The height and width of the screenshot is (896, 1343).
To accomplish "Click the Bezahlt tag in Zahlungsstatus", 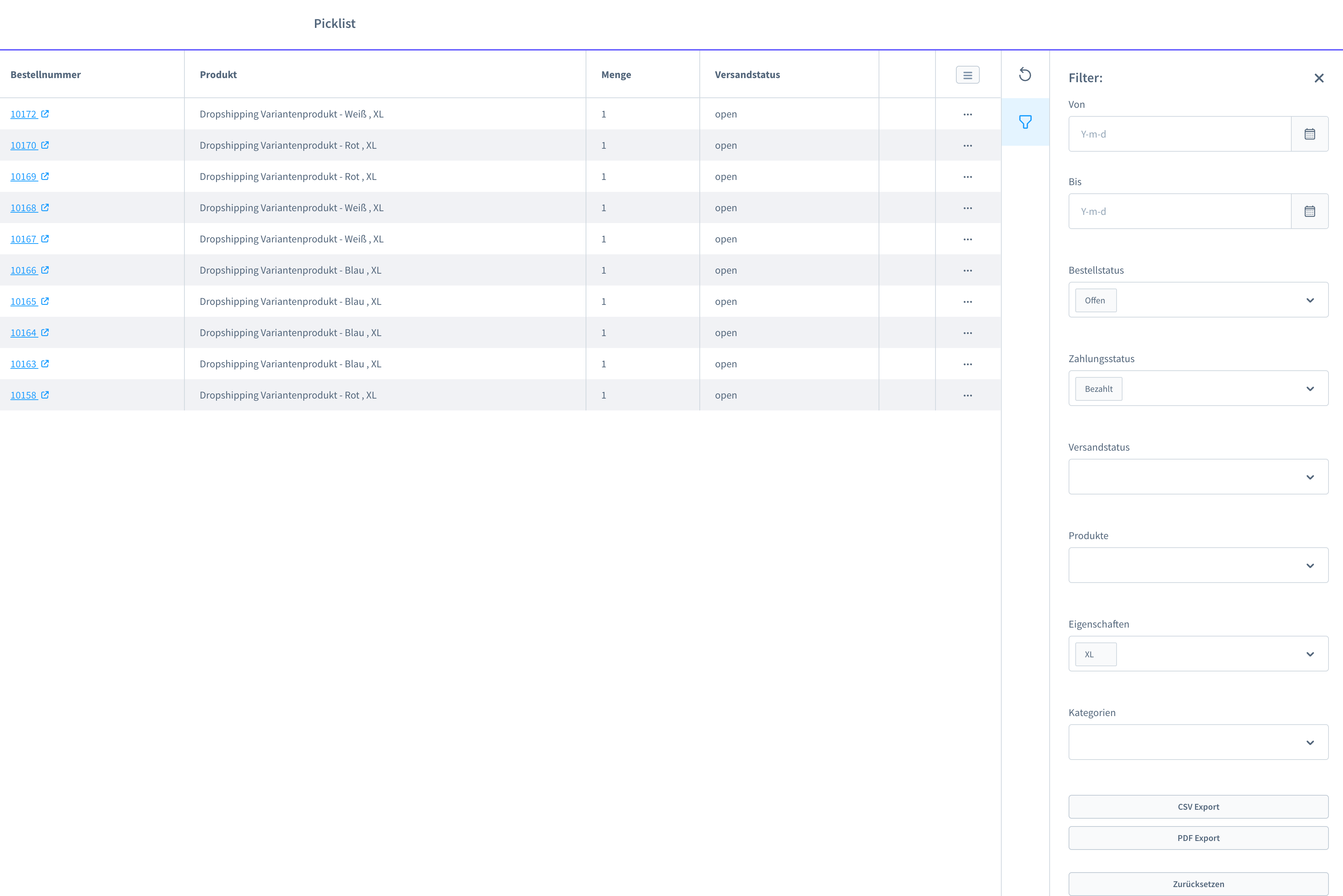I will point(1098,389).
